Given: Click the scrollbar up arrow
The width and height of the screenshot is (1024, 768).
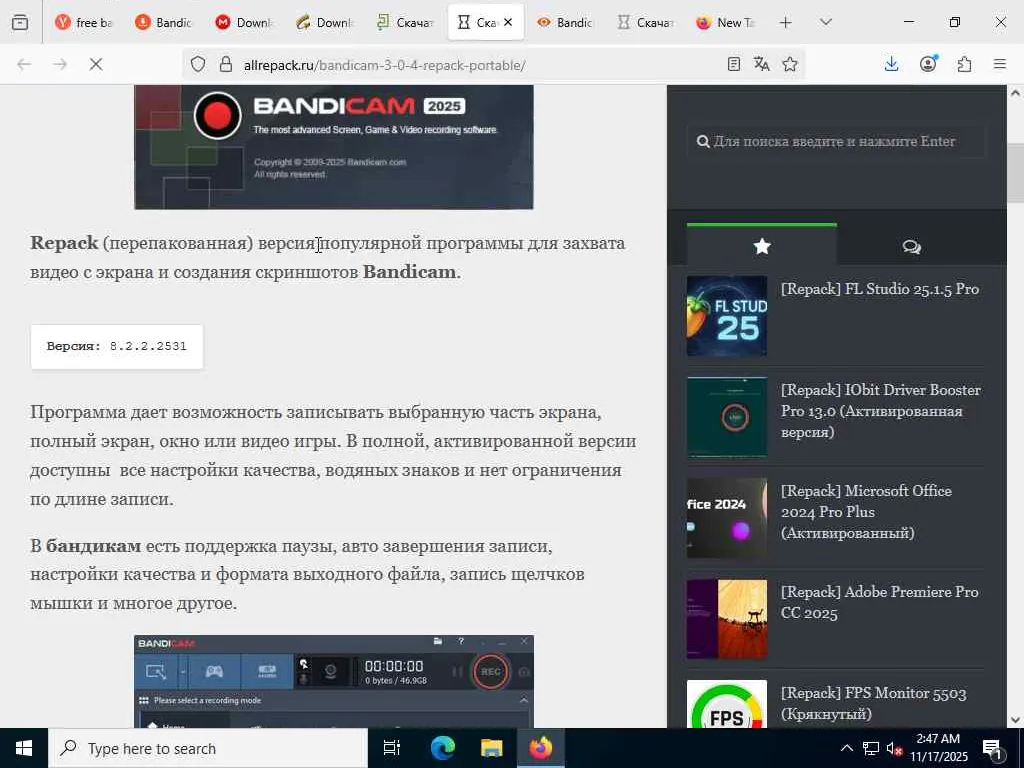Looking at the screenshot, I should [1015, 93].
